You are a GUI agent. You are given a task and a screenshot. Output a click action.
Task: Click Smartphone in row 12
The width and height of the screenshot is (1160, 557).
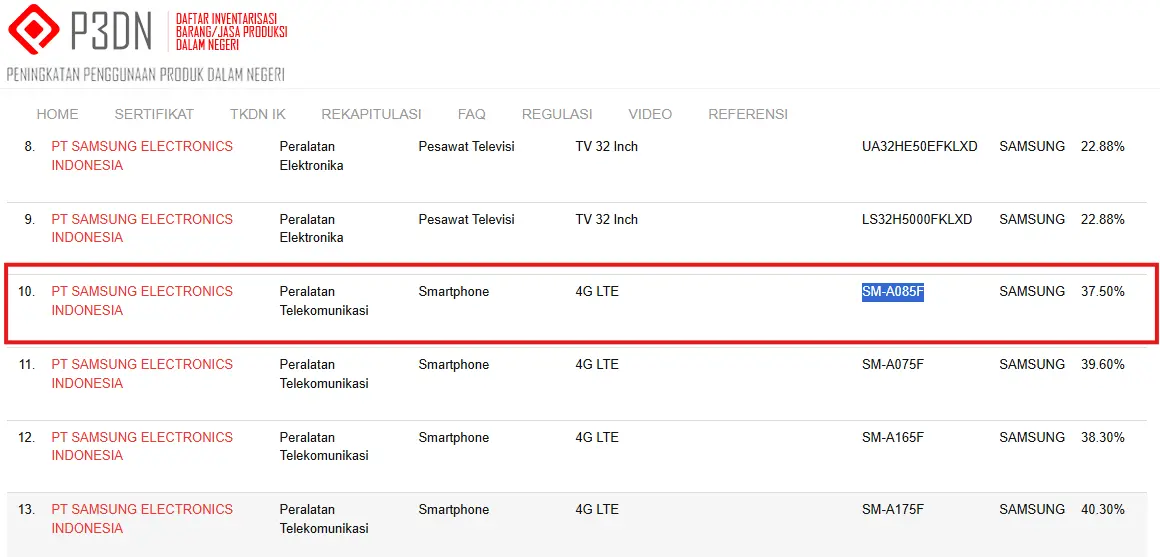point(453,437)
